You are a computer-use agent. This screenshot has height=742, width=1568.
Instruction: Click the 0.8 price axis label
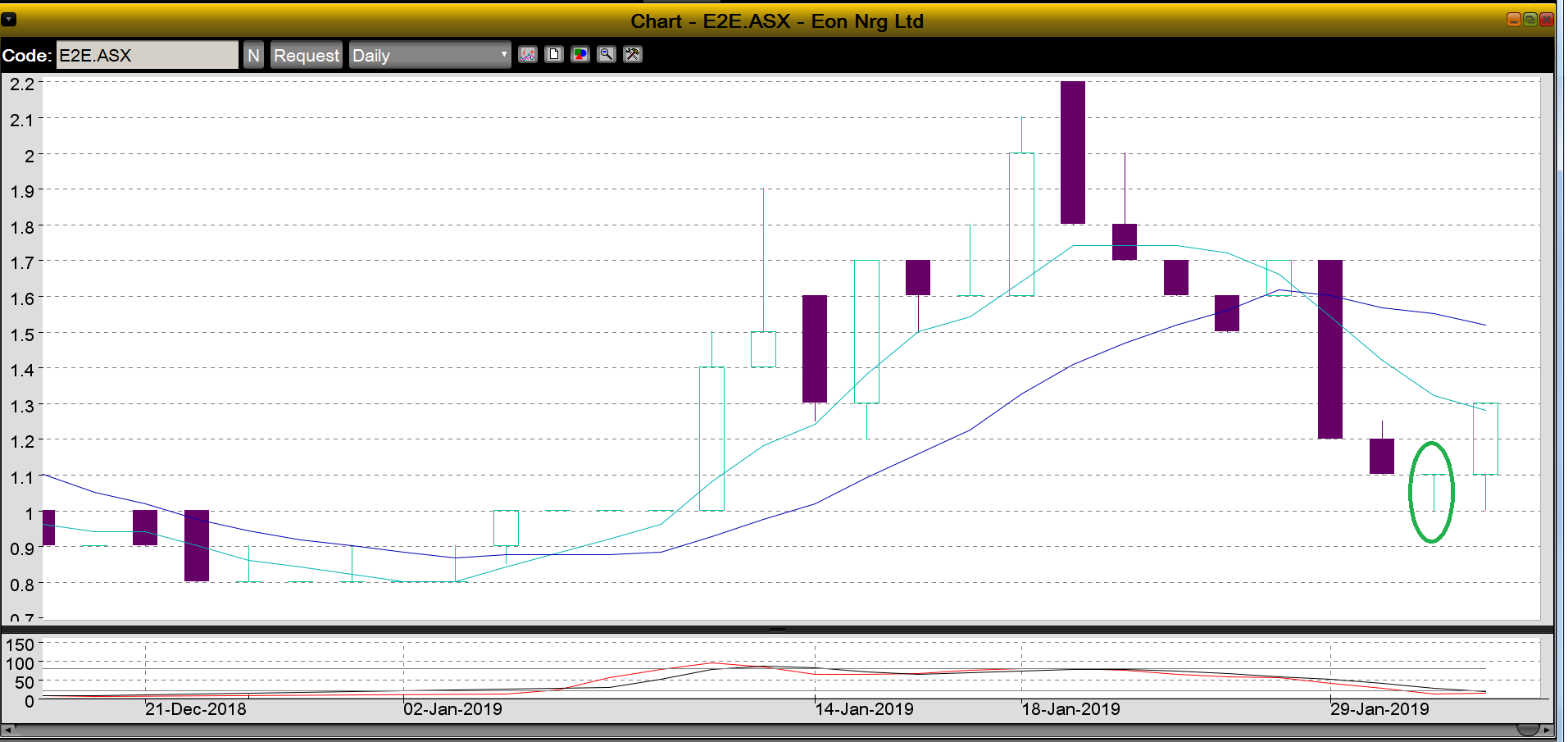(x=22, y=585)
